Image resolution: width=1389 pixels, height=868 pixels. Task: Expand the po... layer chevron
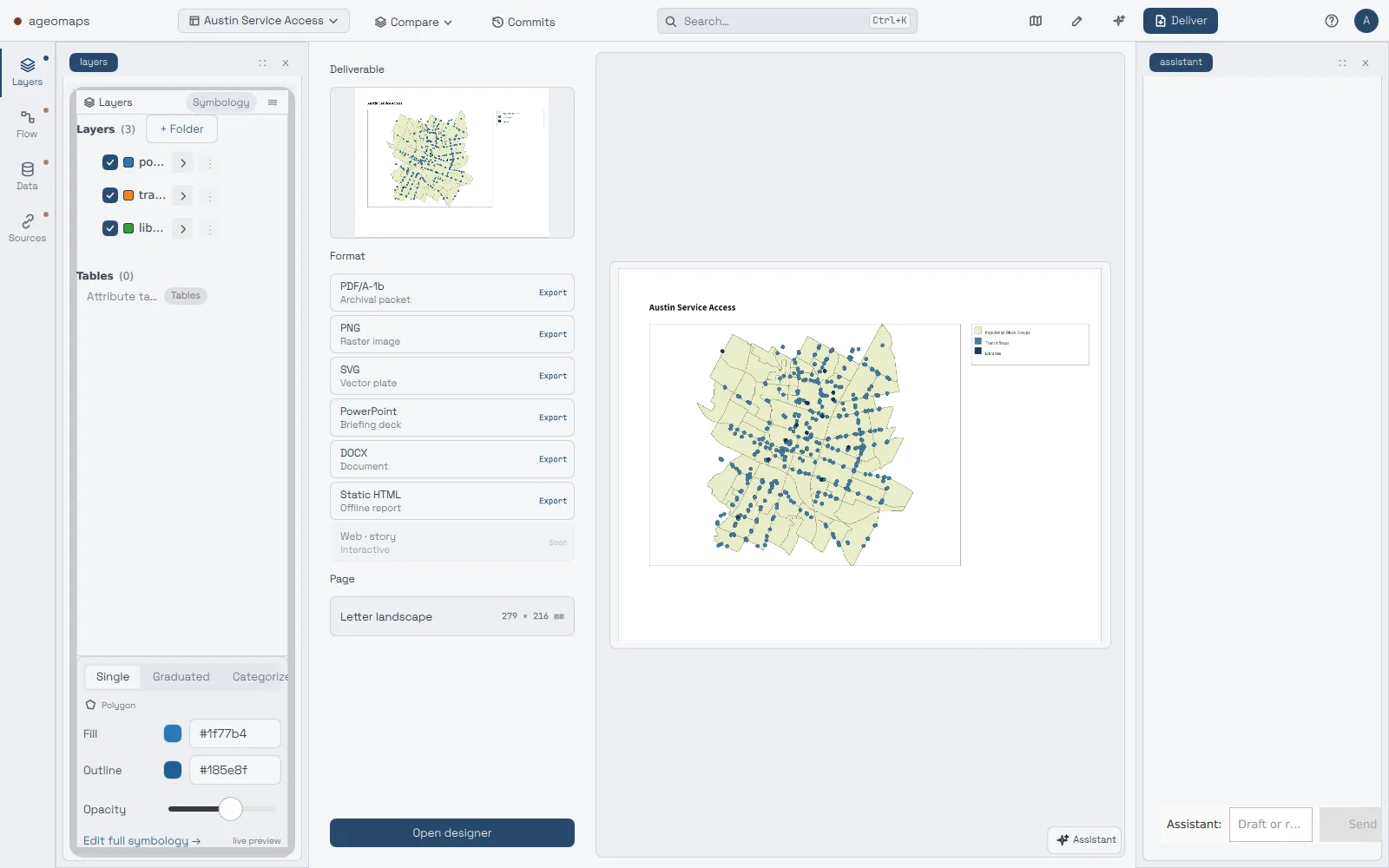[182, 163]
